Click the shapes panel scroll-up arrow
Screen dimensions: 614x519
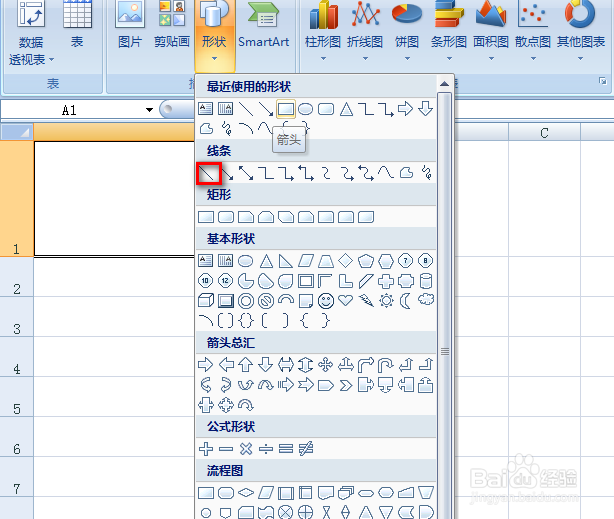[x=444, y=84]
